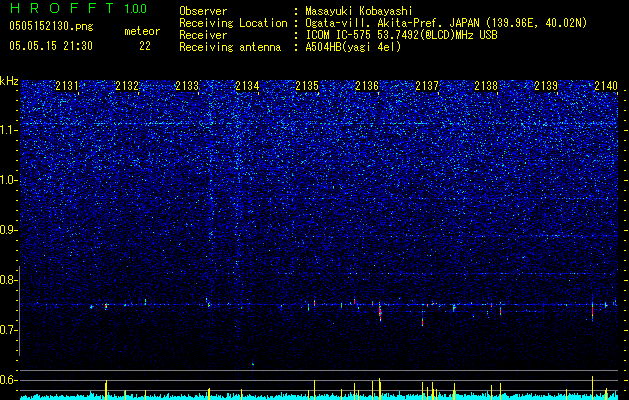This screenshot has width=629, height=400.
Task: Click the 0.8 frequency axis label
Action: (9, 280)
